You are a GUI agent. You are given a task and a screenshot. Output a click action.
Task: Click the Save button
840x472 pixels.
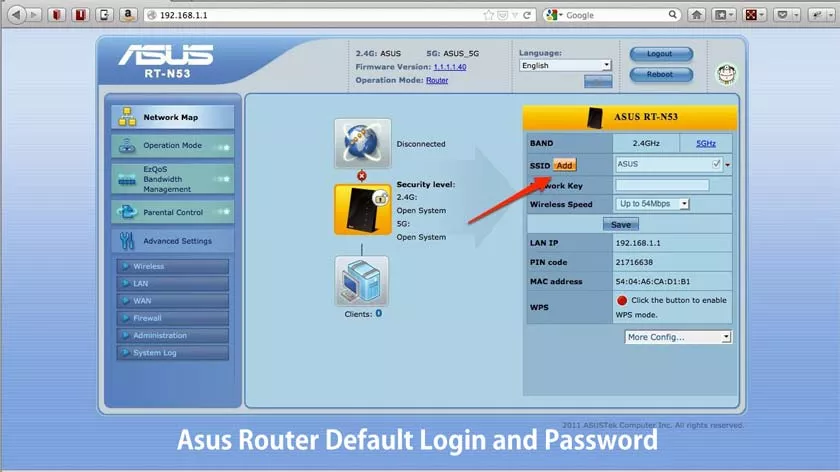(x=621, y=224)
